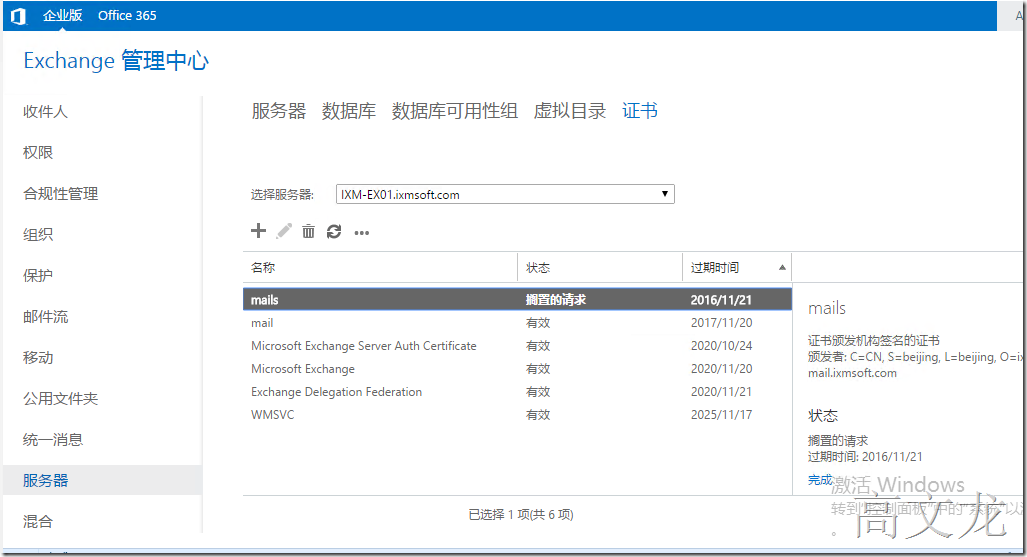This screenshot has height=557, width=1027.
Task: Go to 权限 in sidebar
Action: pyautogui.click(x=38, y=153)
